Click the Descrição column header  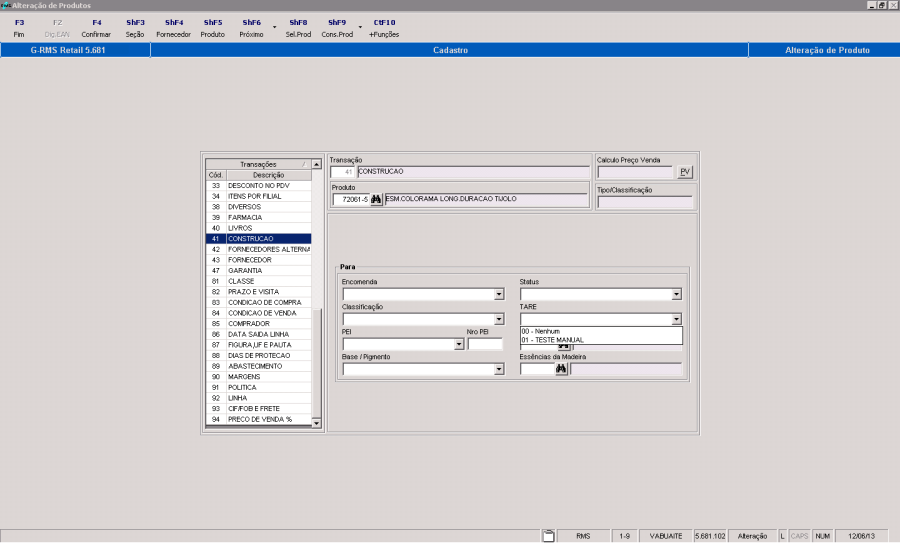[269, 175]
